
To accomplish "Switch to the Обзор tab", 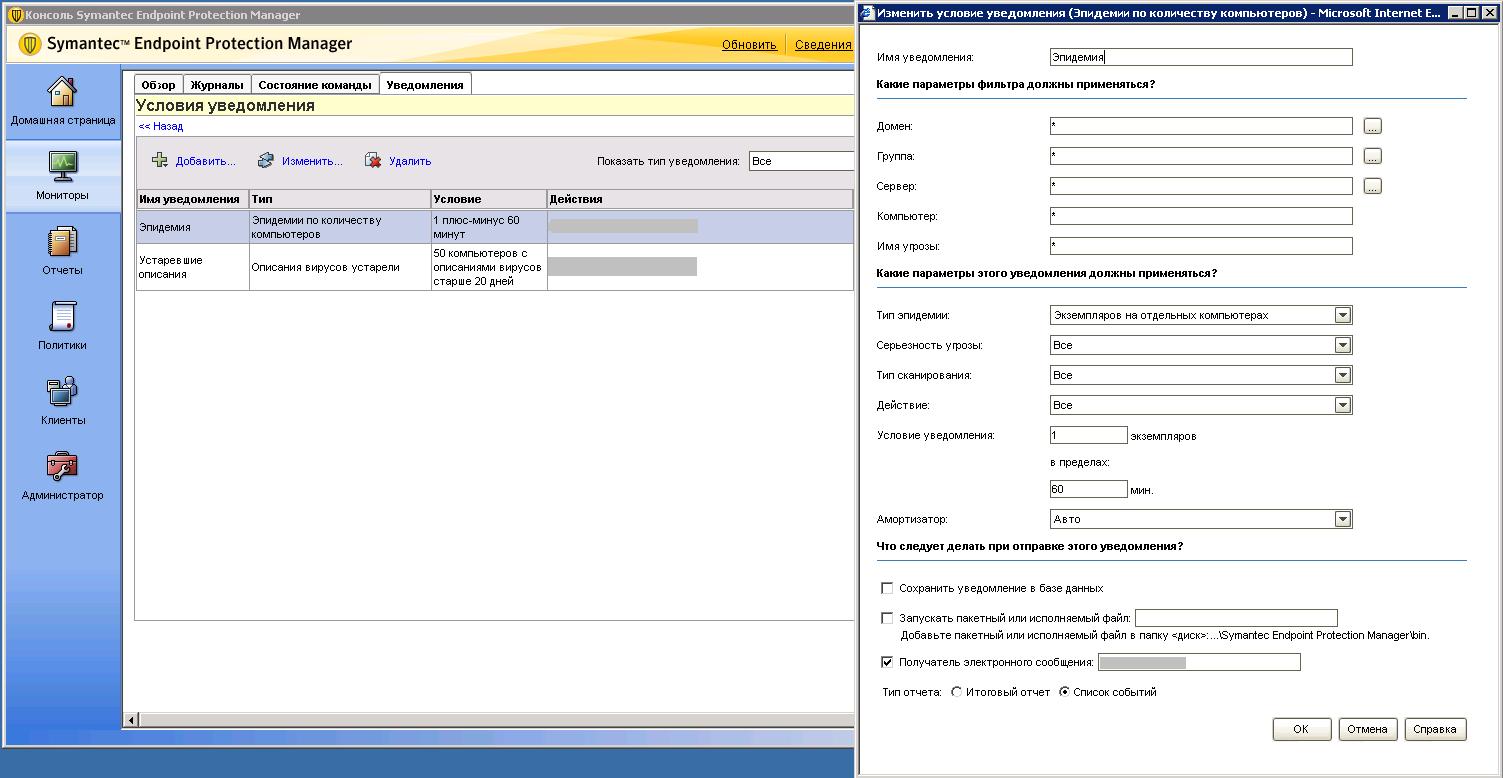I will 158,85.
